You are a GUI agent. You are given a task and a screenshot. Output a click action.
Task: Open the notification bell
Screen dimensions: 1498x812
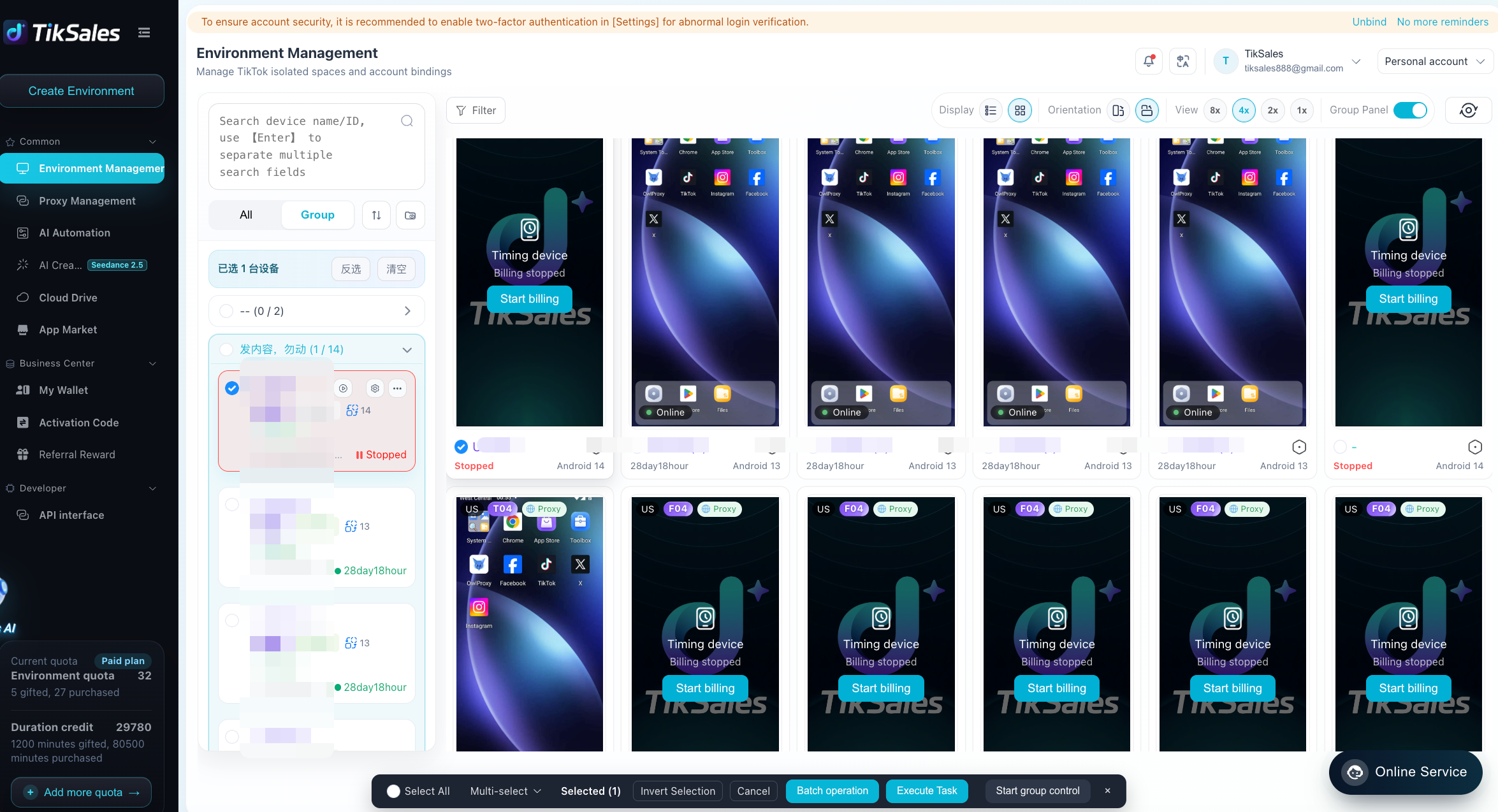tap(1149, 61)
